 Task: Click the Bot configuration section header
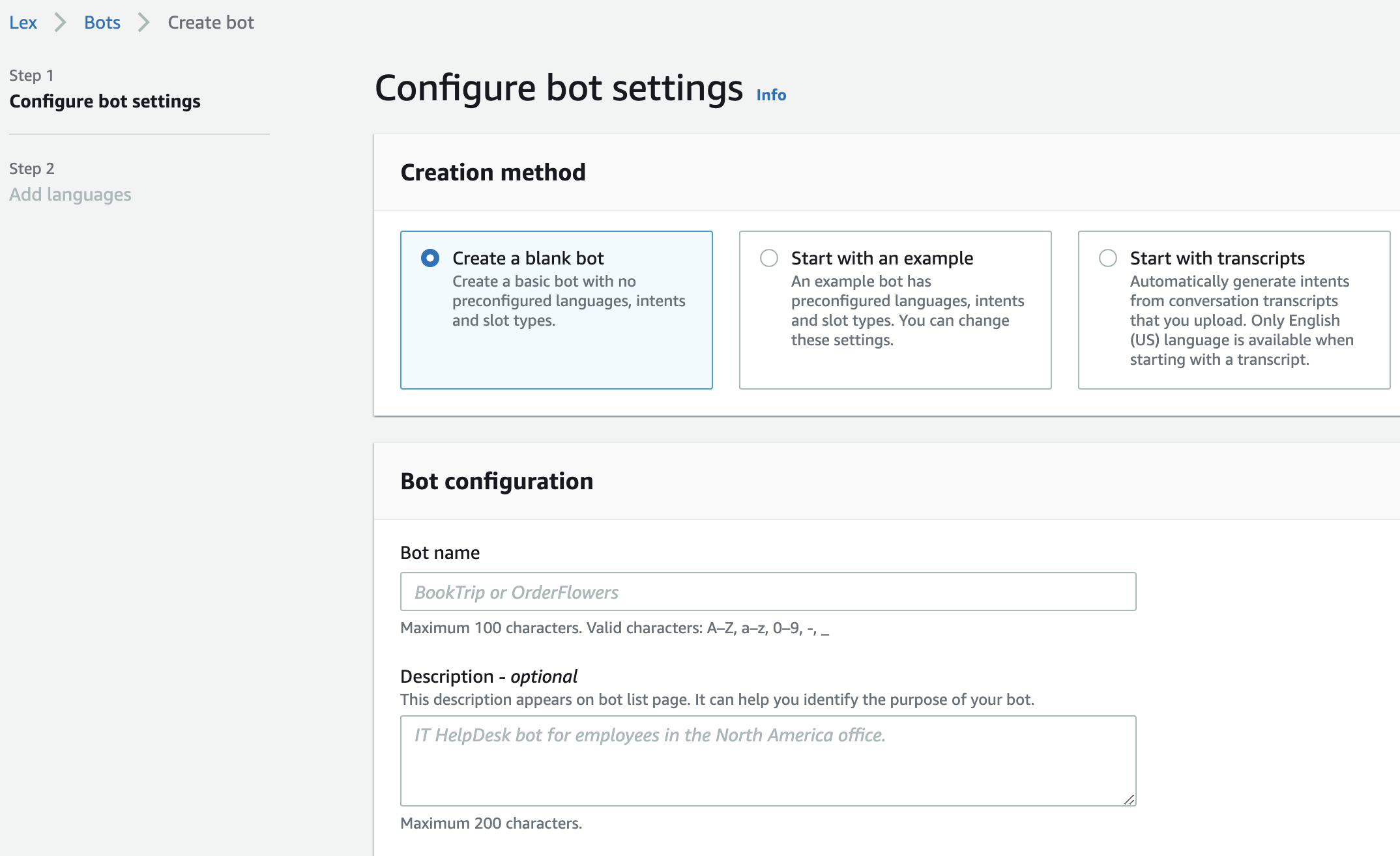coord(497,481)
